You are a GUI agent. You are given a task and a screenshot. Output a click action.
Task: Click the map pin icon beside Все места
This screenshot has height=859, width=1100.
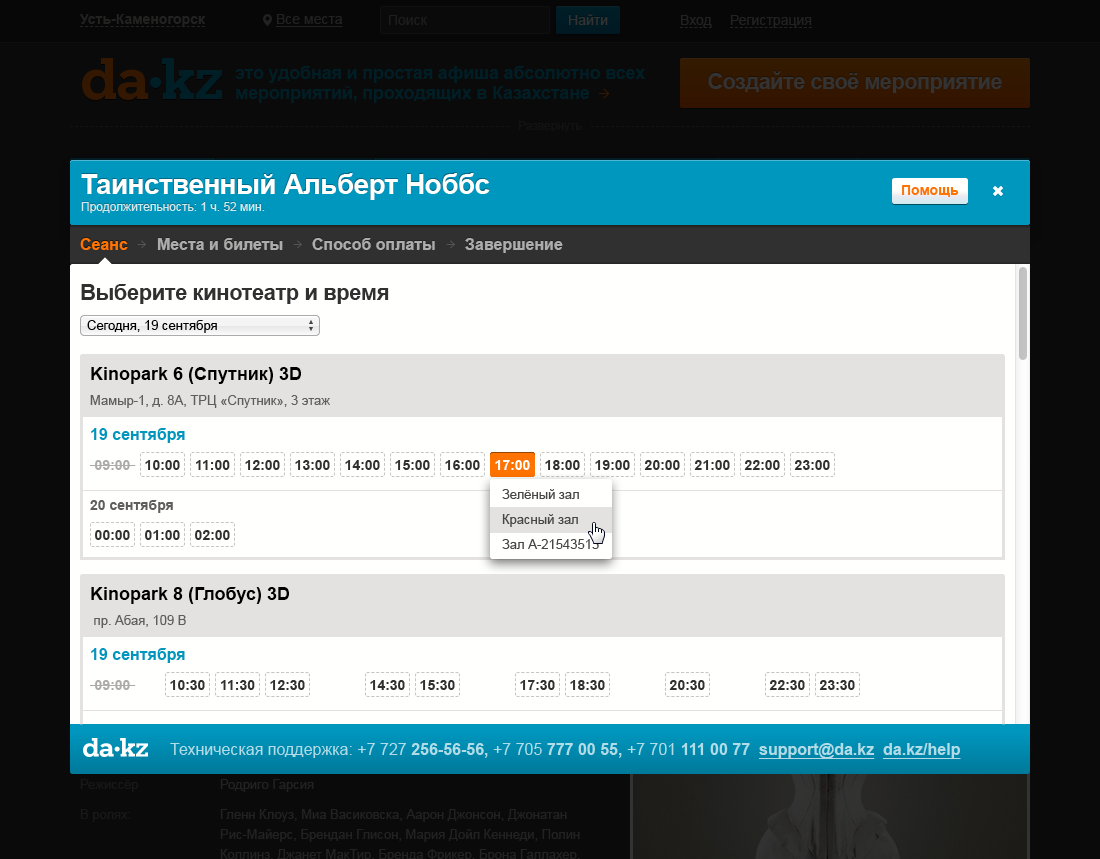point(267,20)
